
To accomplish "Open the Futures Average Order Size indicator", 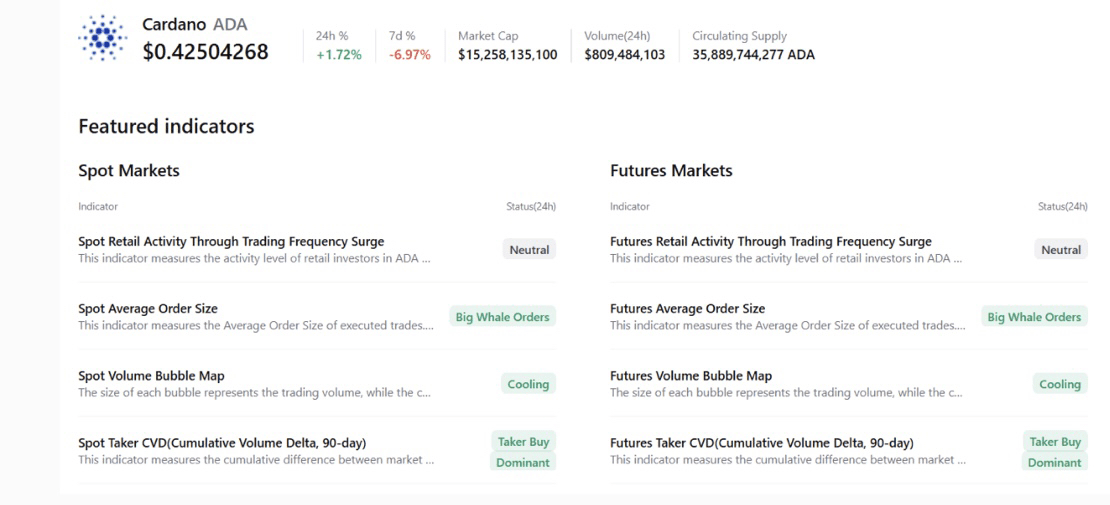I will pyautogui.click(x=687, y=309).
